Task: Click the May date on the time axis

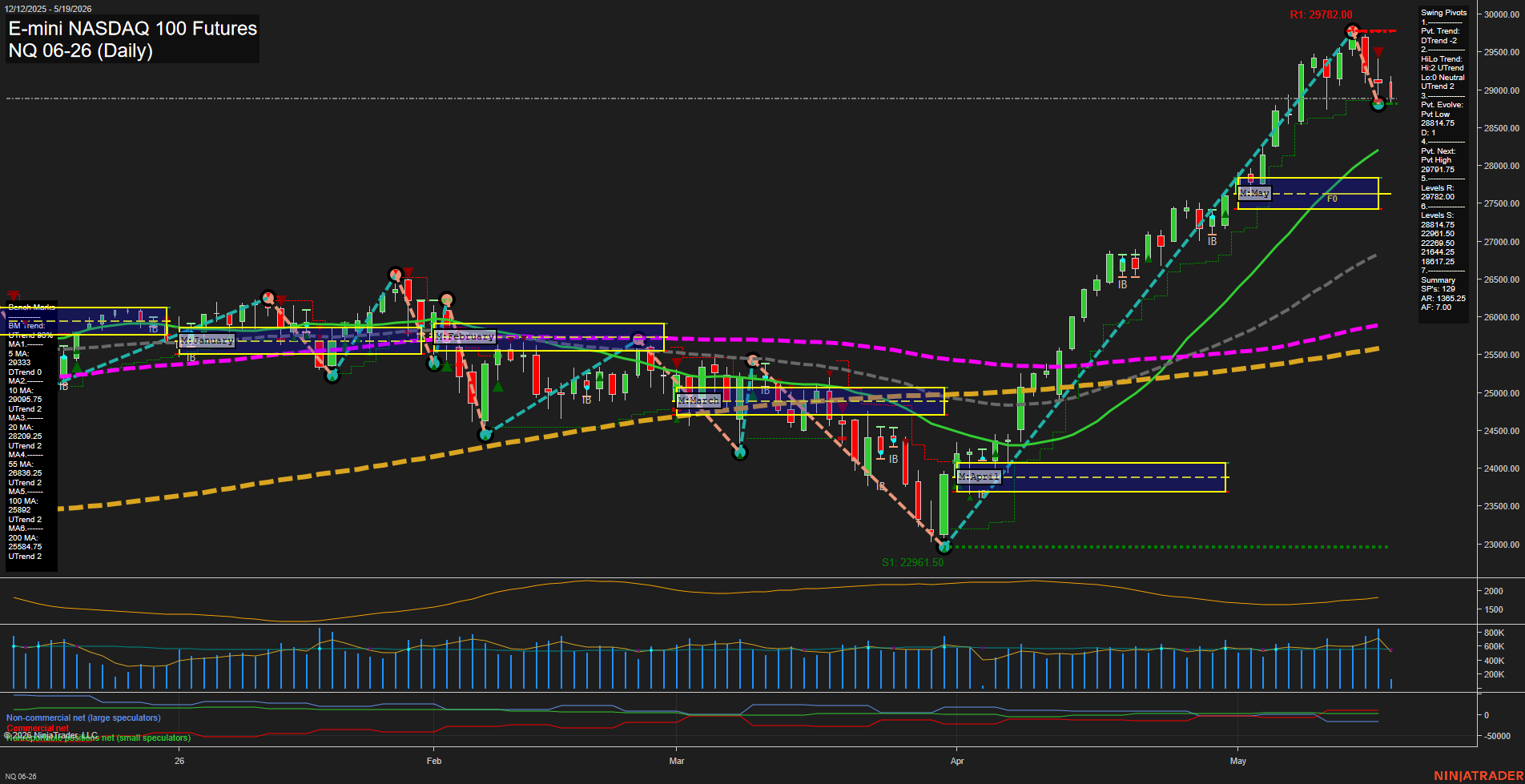Action: [x=1238, y=761]
